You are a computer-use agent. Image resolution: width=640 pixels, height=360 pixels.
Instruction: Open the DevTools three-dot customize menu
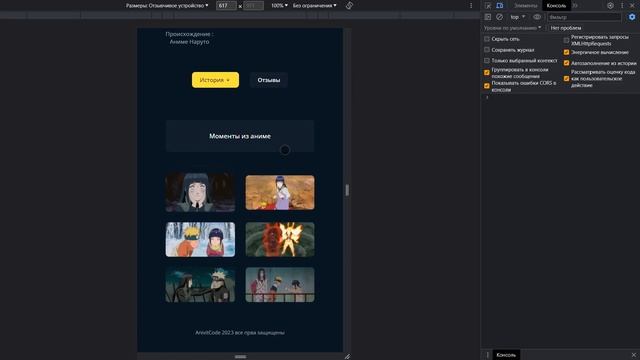[622, 6]
